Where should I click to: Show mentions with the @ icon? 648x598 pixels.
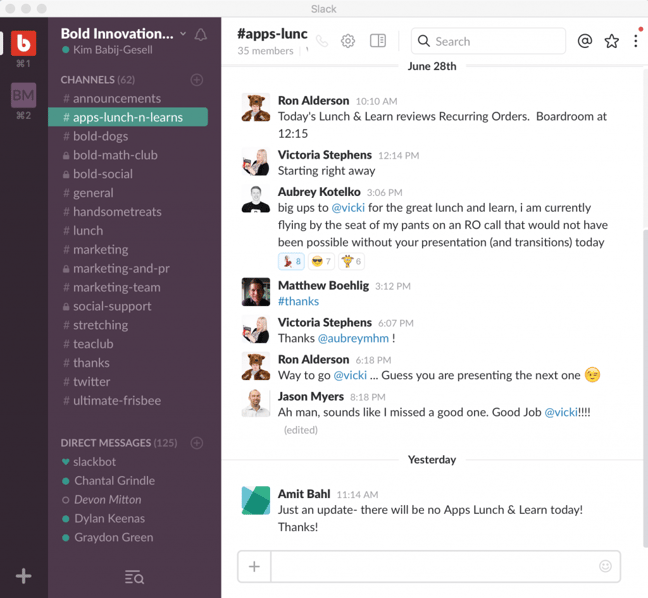585,41
